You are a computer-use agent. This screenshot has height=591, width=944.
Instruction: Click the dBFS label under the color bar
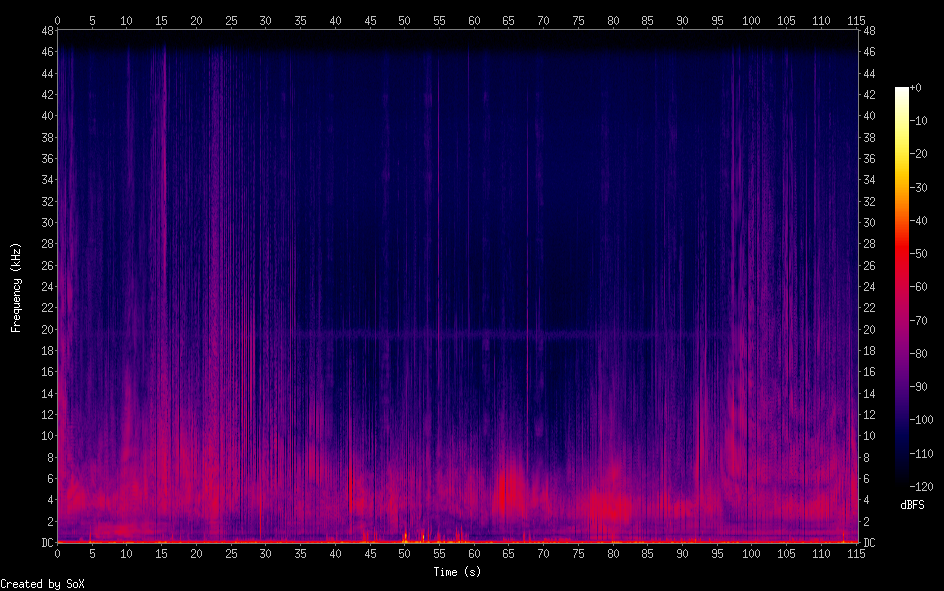coord(913,504)
